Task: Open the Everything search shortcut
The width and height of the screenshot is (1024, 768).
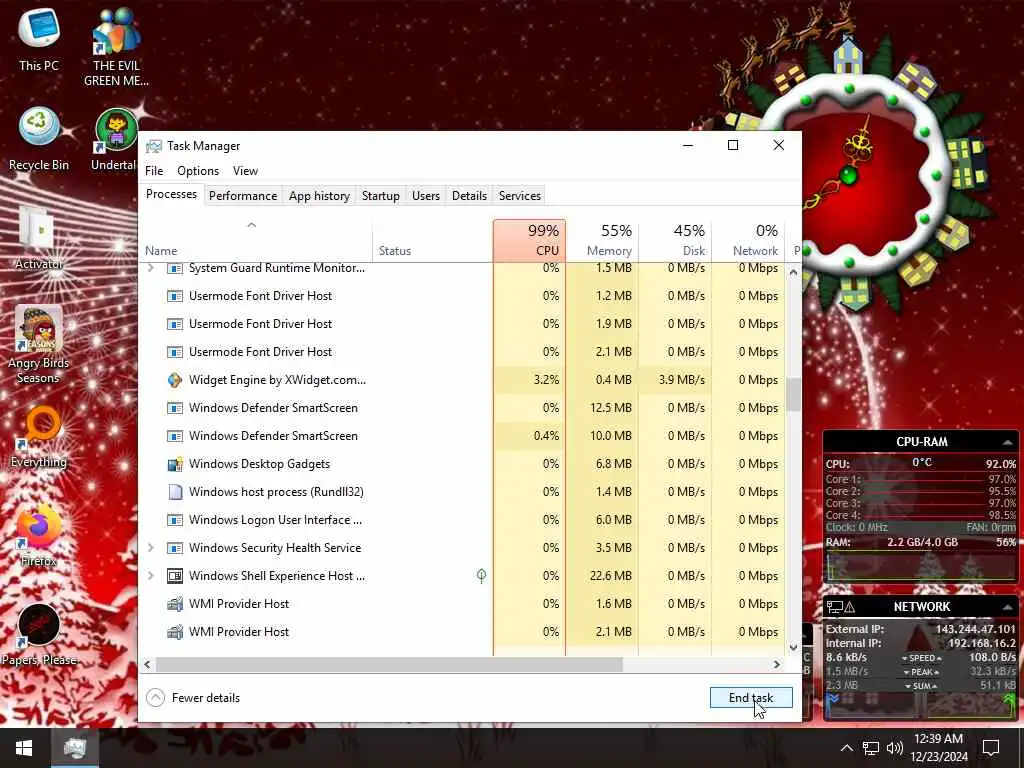Action: point(39,436)
